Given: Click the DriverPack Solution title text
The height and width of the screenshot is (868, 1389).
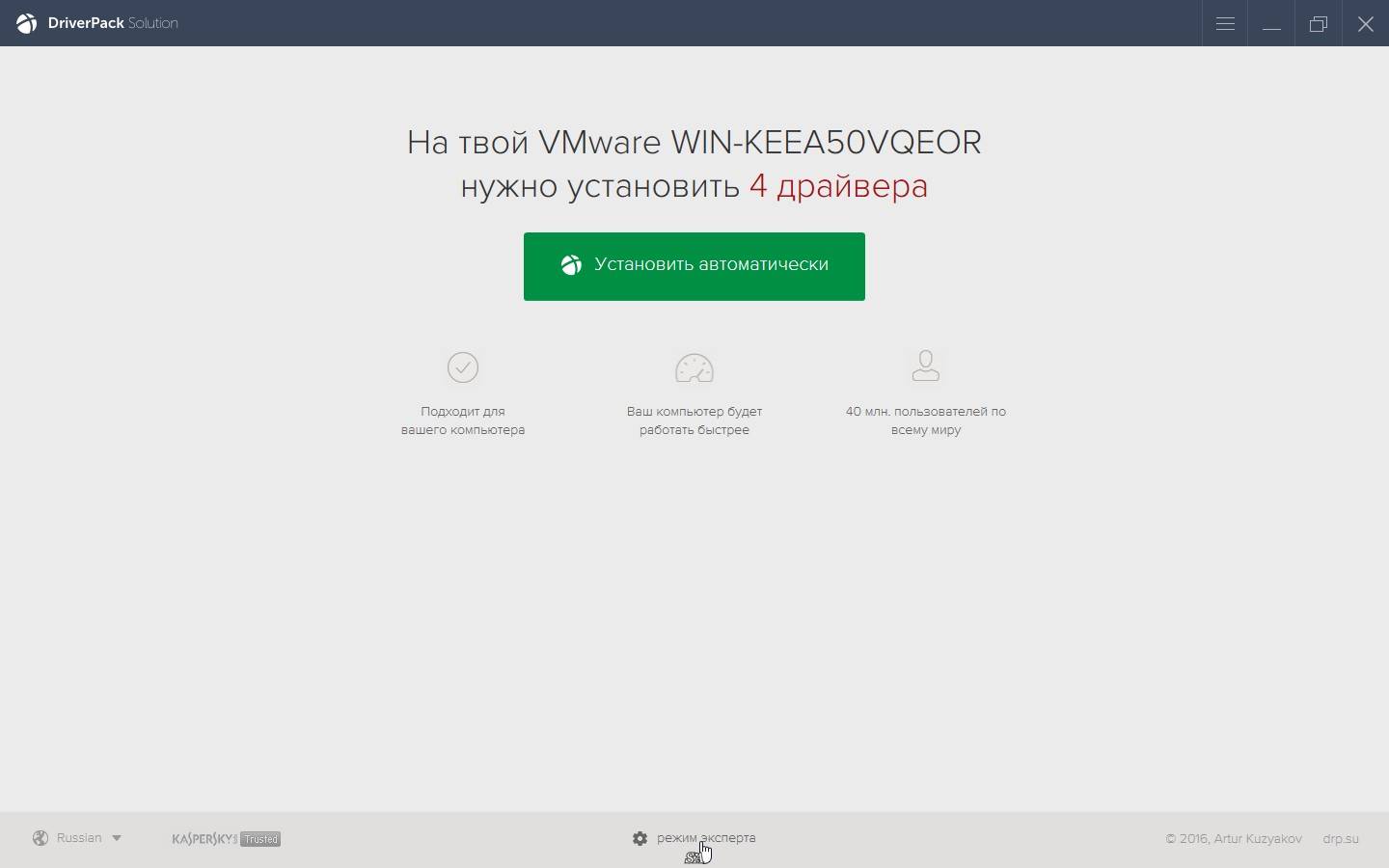Looking at the screenshot, I should pos(113,23).
